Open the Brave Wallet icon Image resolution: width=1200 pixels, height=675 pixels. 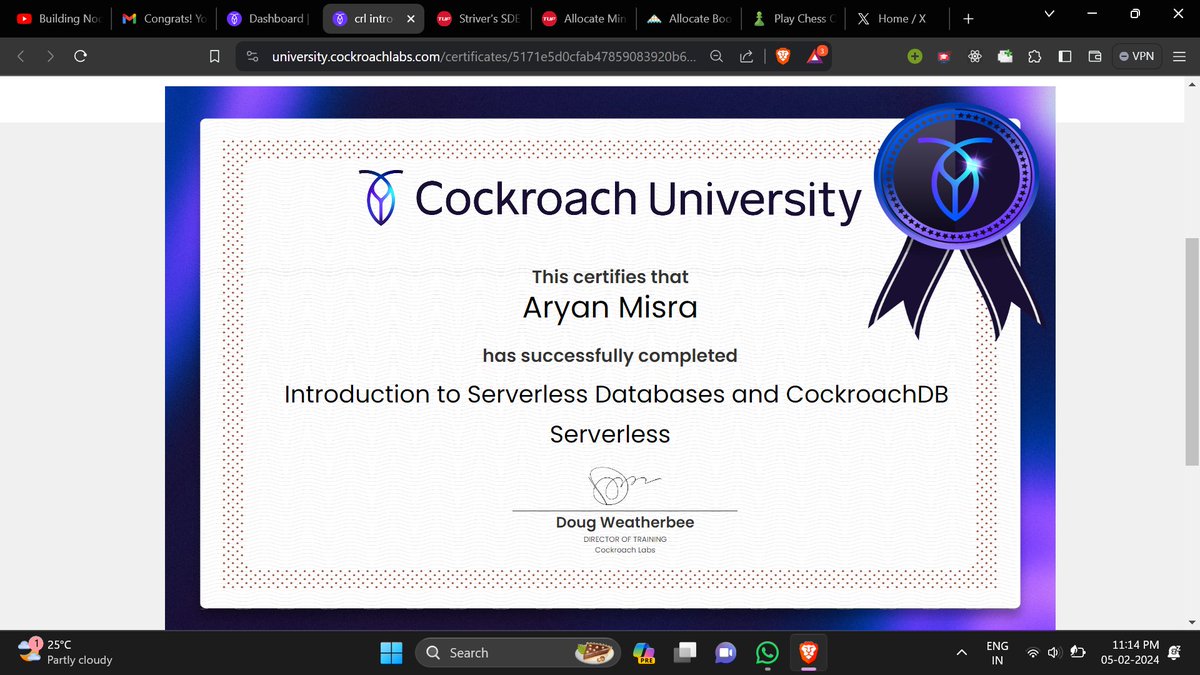click(1094, 56)
